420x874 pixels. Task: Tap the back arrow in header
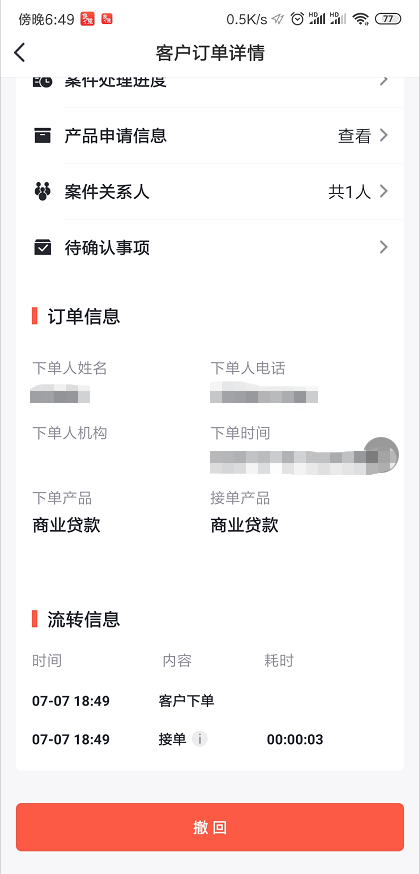point(20,53)
